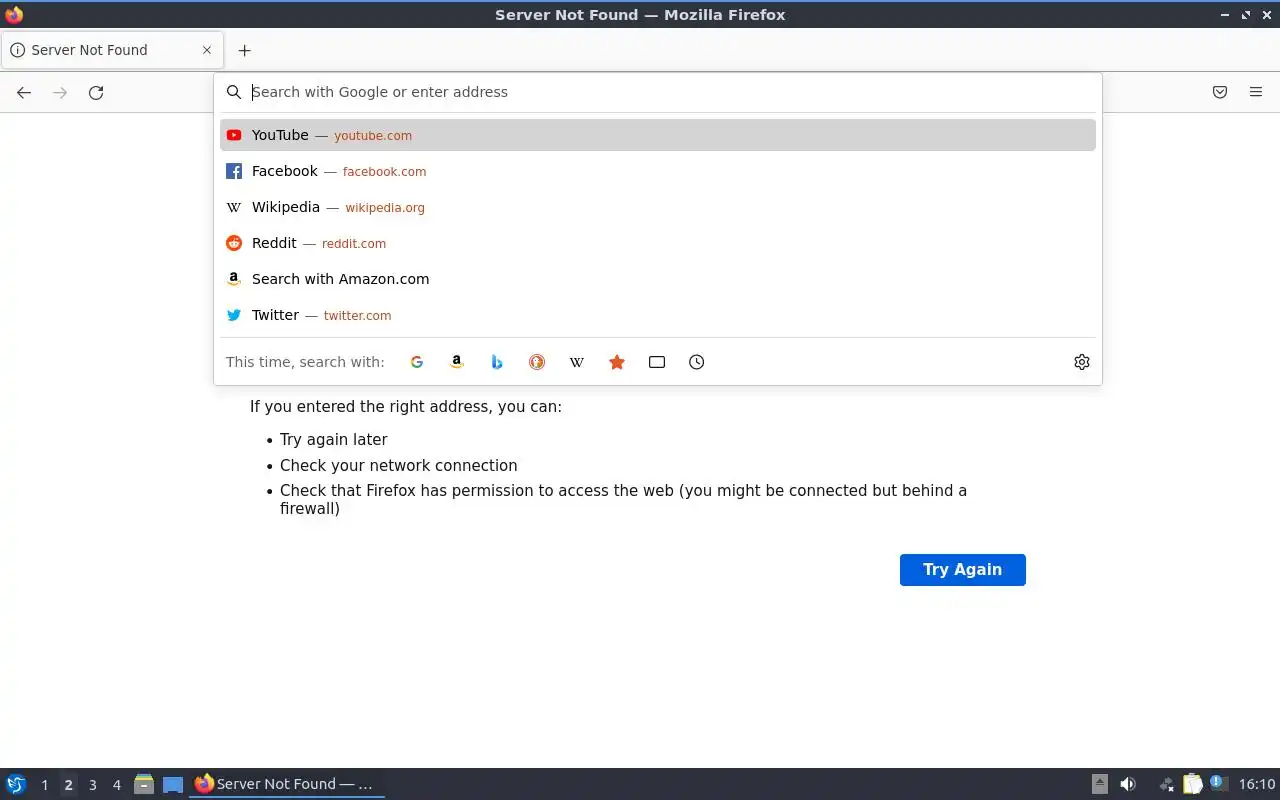The height and width of the screenshot is (800, 1280).
Task: Search this time with Google icon
Action: (x=417, y=362)
